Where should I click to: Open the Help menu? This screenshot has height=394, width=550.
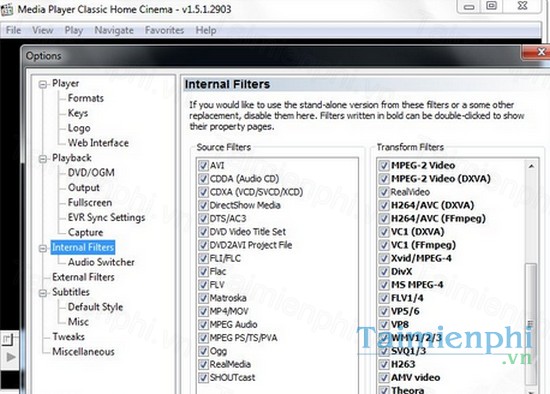(x=206, y=30)
